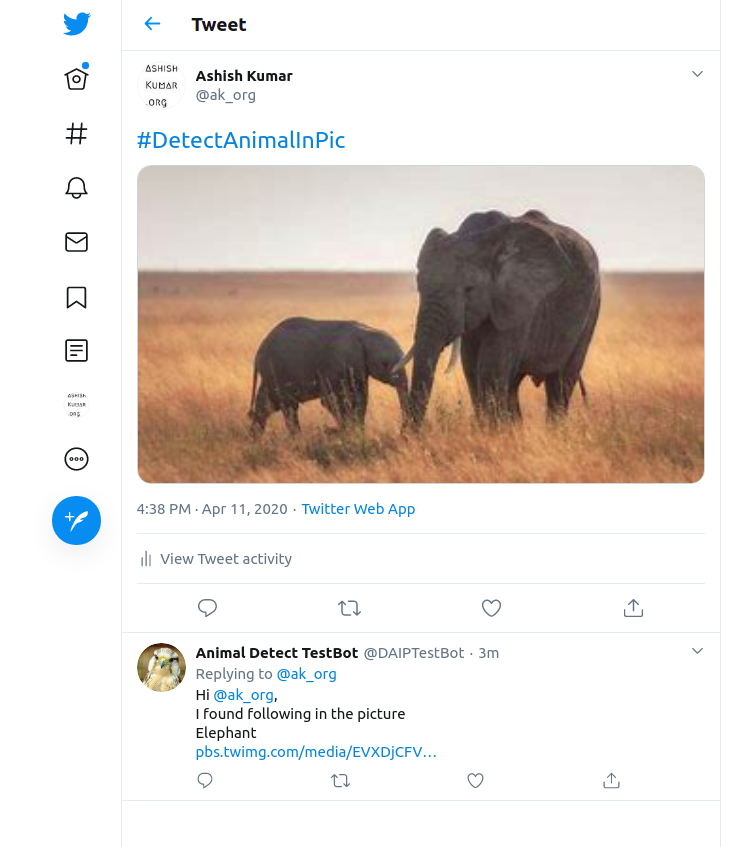This screenshot has height=847, width=751.
Task: Go back using the arrow
Action: point(152,24)
